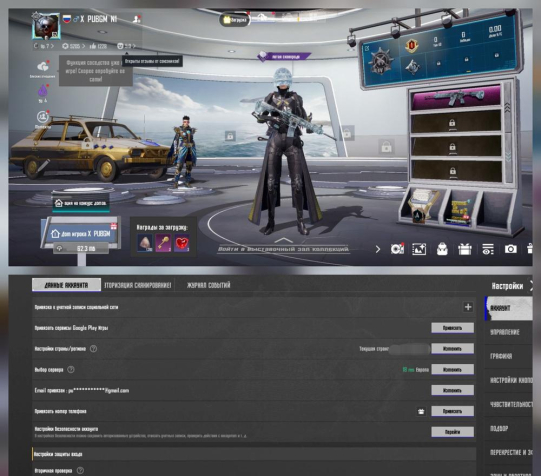Click the cloud icon in left sidebar
The image size is (541, 476).
(x=43, y=66)
